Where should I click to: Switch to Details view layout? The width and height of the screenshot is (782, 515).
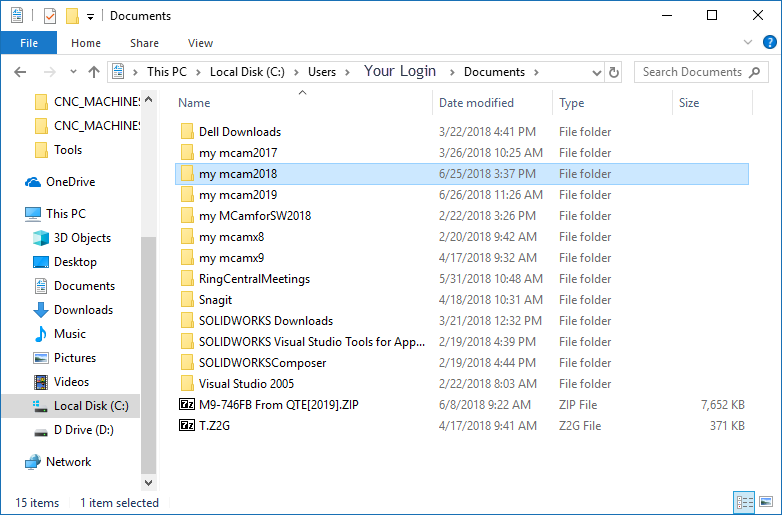pos(745,502)
